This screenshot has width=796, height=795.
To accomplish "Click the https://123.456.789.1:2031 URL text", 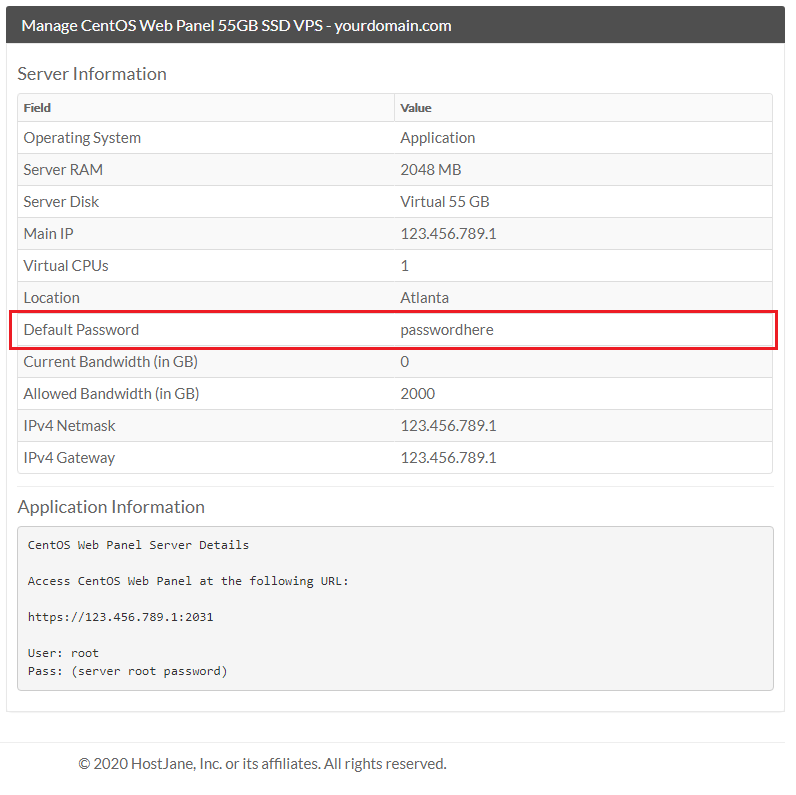I will [x=120, y=617].
